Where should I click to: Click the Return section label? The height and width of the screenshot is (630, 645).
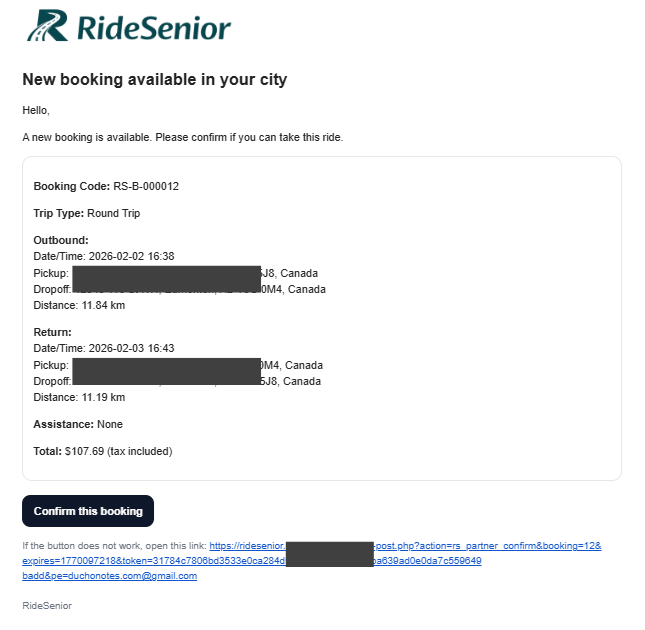point(52,332)
